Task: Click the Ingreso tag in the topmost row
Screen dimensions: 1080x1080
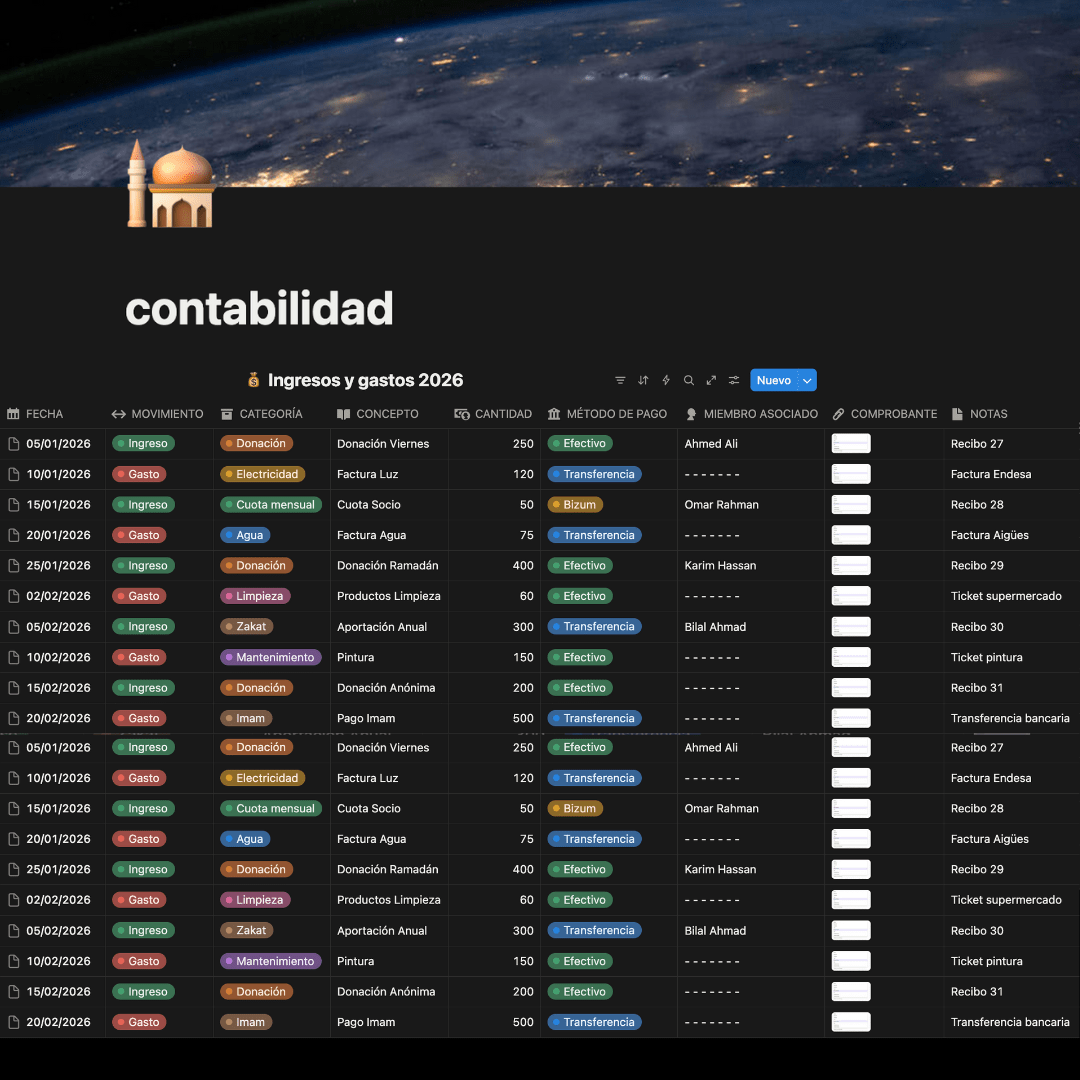Action: (x=143, y=444)
